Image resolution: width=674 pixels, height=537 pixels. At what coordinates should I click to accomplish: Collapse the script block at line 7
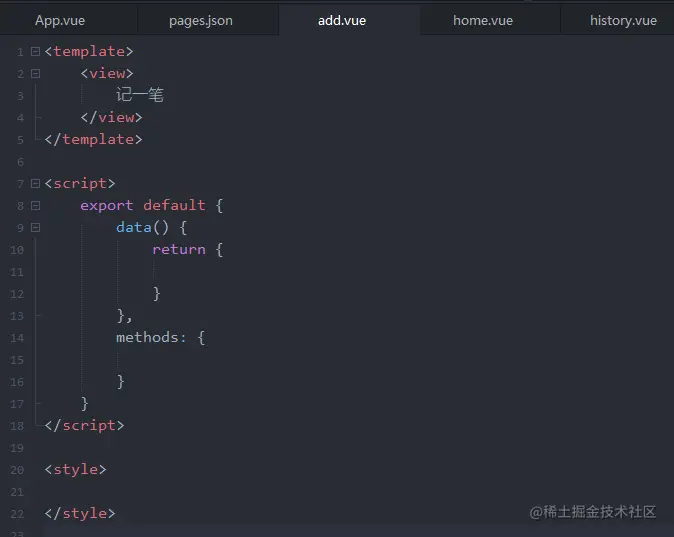coord(35,184)
